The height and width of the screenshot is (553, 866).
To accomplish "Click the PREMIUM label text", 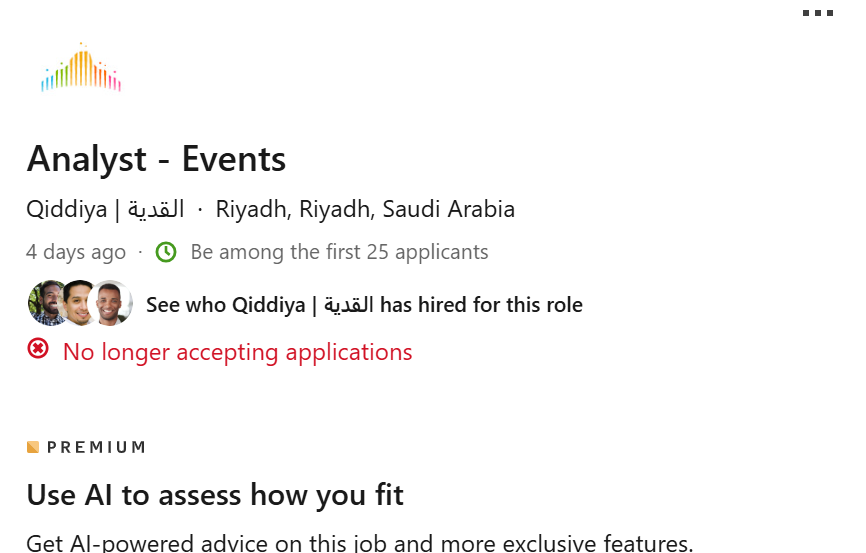I will (x=97, y=447).
